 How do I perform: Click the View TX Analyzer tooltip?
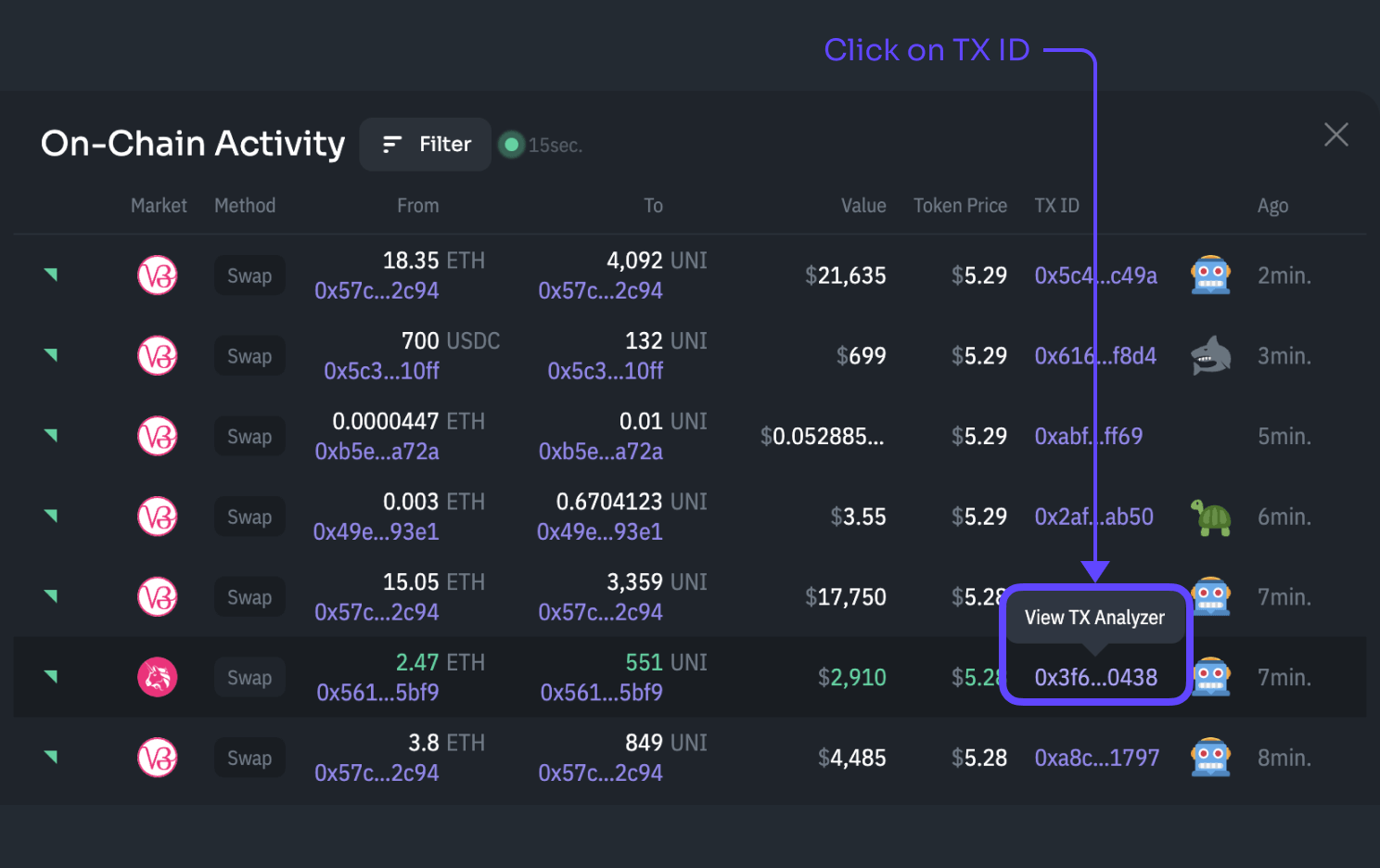1094,618
